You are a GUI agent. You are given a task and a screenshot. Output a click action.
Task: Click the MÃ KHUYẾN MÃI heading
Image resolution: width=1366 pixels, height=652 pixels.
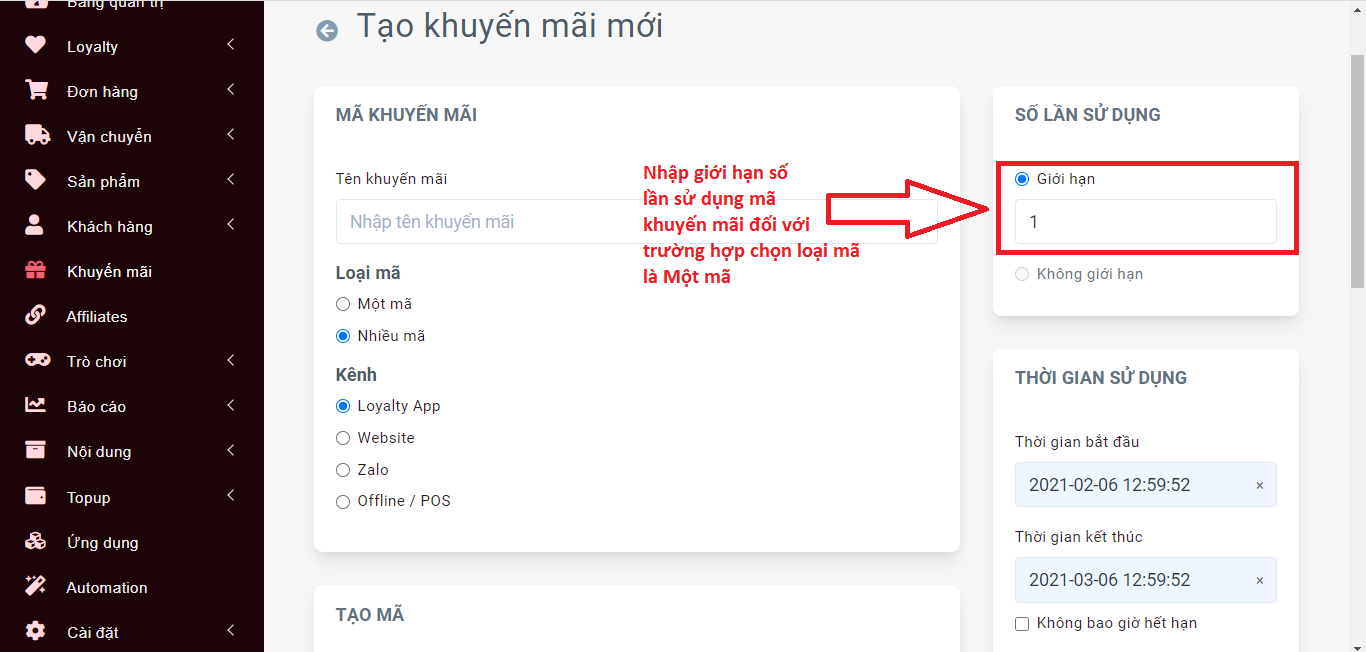tap(406, 115)
